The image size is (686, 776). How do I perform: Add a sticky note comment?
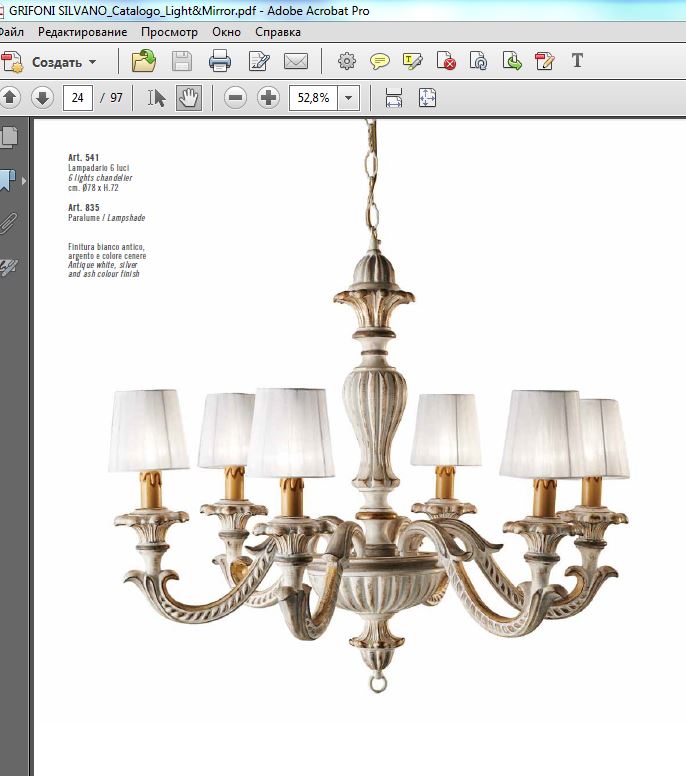click(380, 61)
